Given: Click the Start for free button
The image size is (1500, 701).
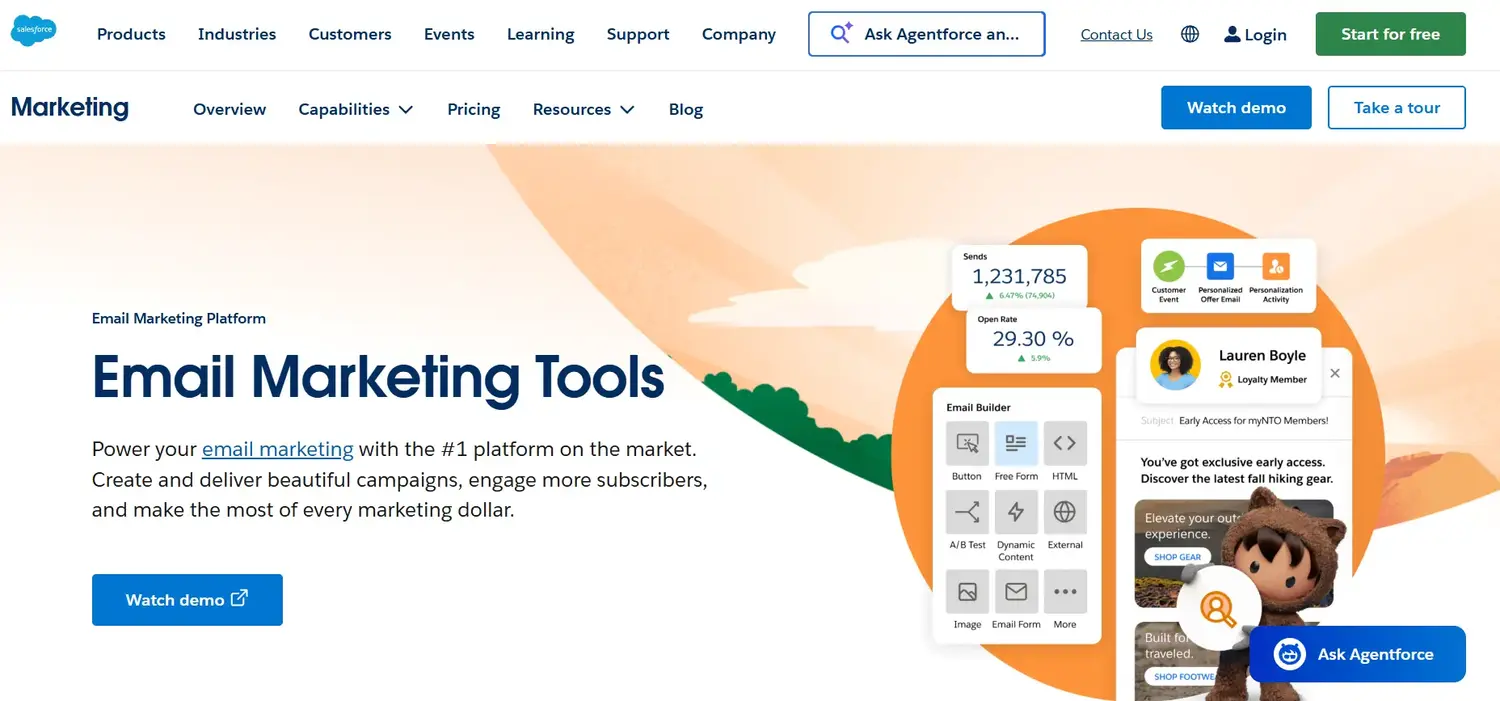Looking at the screenshot, I should coord(1391,34).
